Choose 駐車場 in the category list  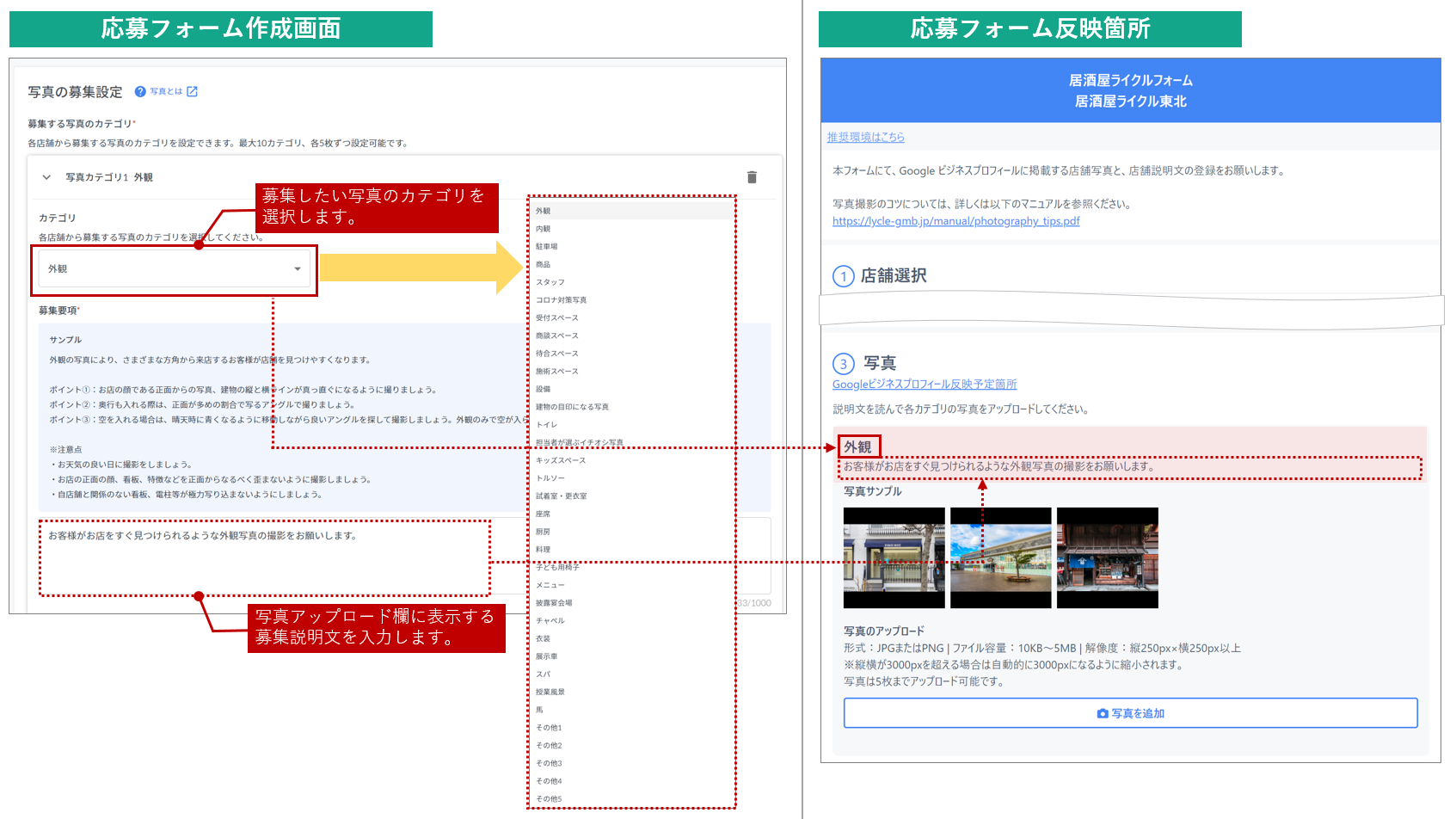(547, 247)
